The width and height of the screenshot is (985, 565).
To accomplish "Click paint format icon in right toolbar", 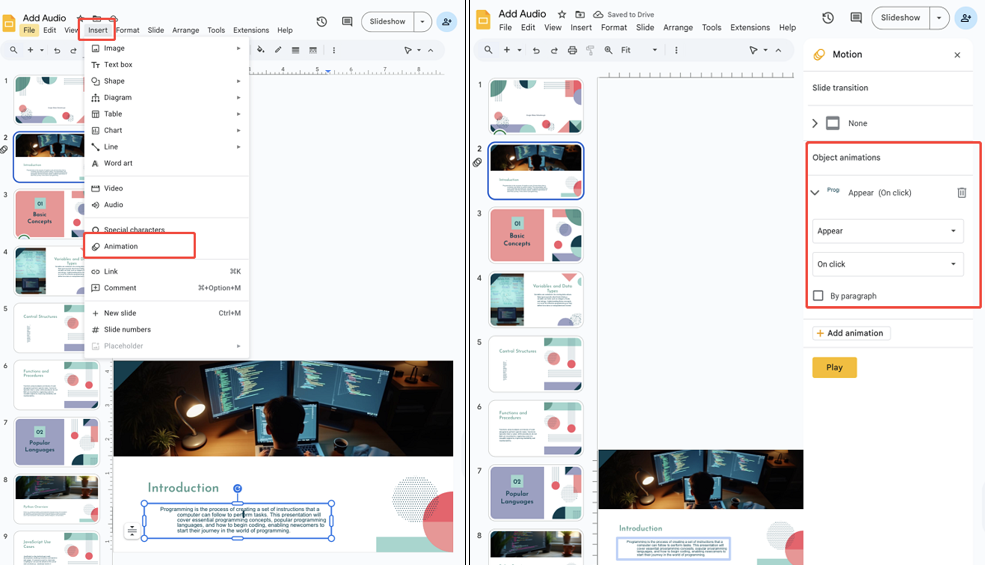I will (590, 50).
